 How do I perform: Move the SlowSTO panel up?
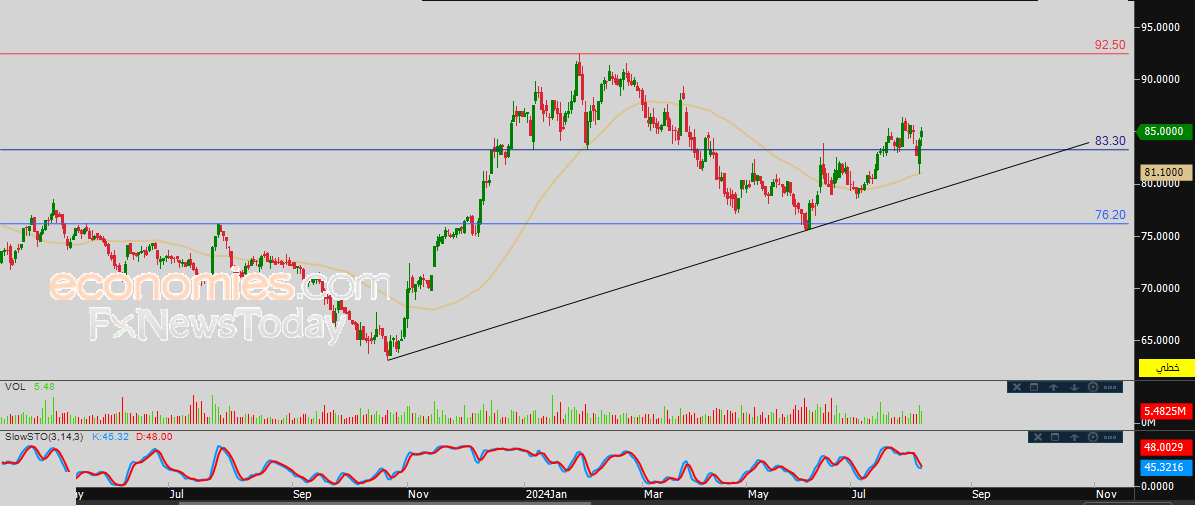click(x=1075, y=437)
